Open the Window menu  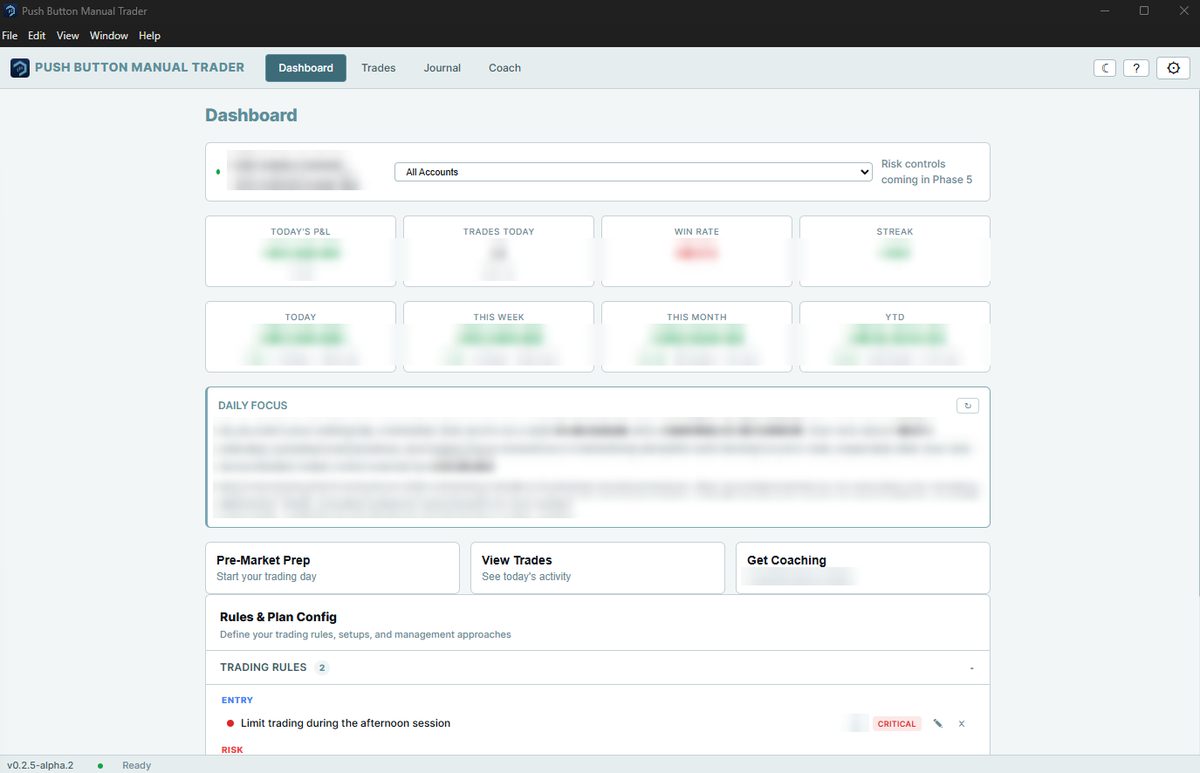tap(109, 35)
